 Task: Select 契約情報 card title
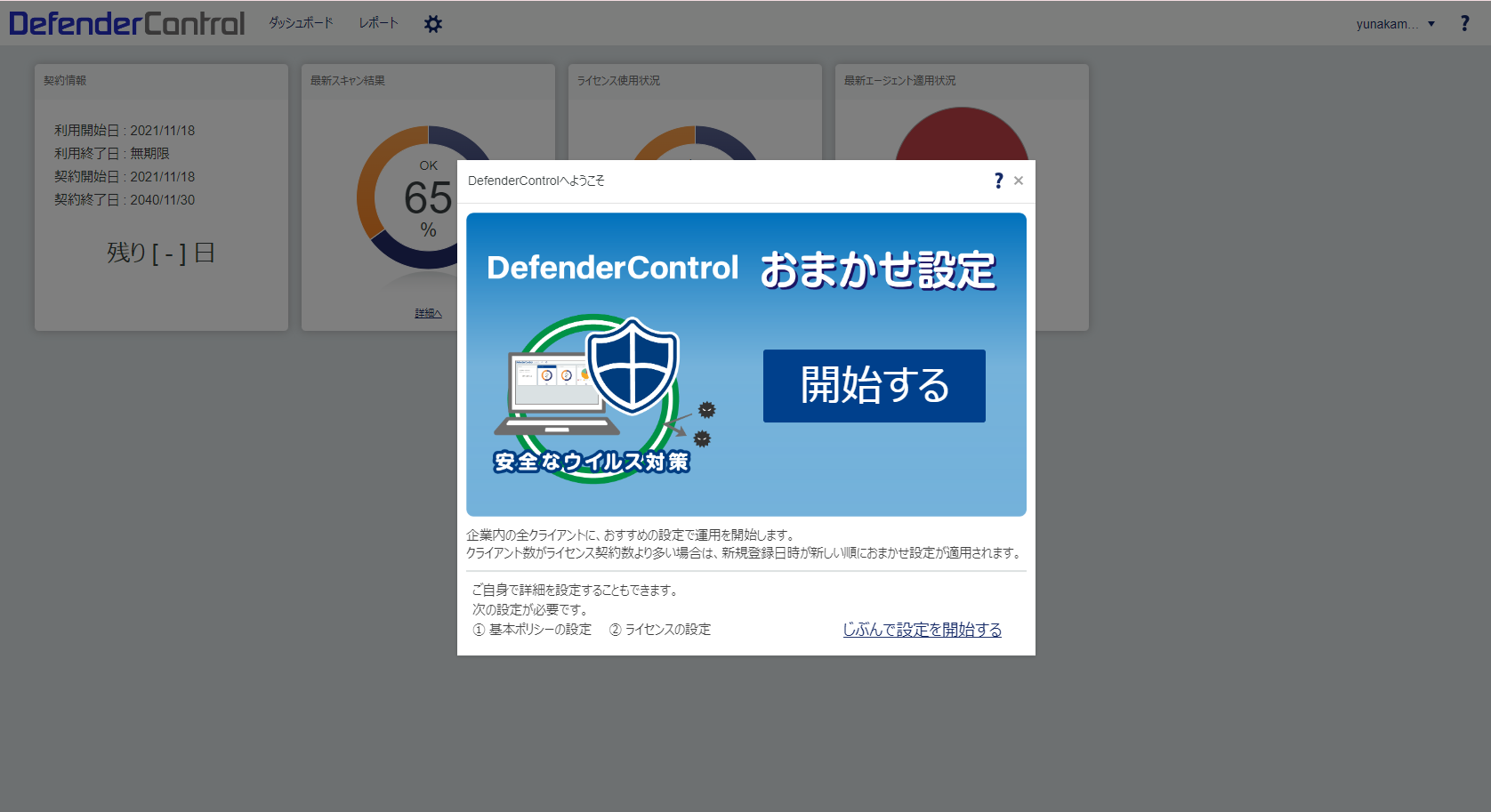coord(65,80)
